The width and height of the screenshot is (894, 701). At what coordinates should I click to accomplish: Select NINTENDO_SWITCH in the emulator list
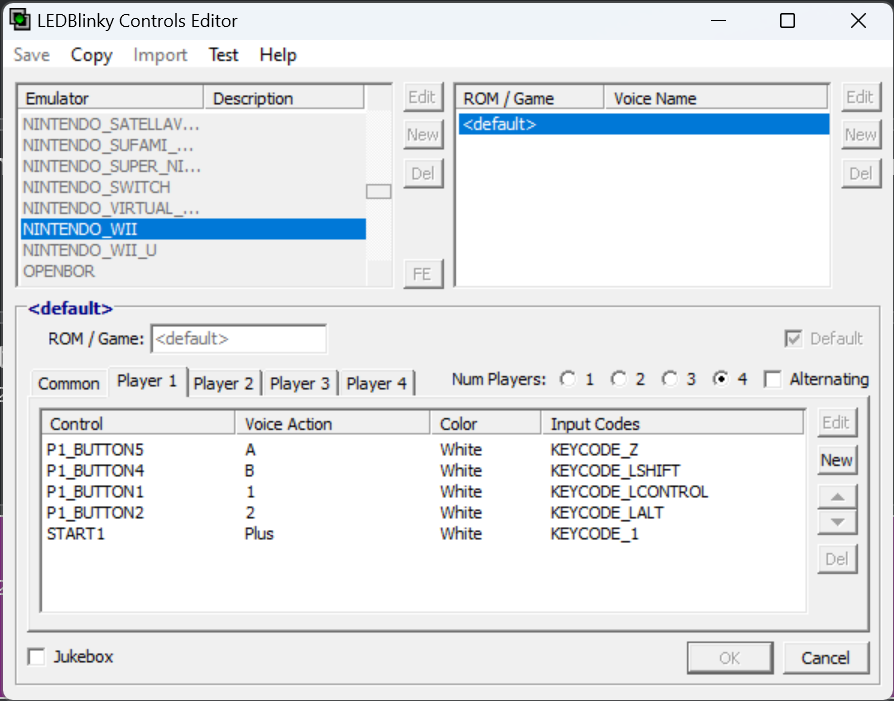coord(193,187)
